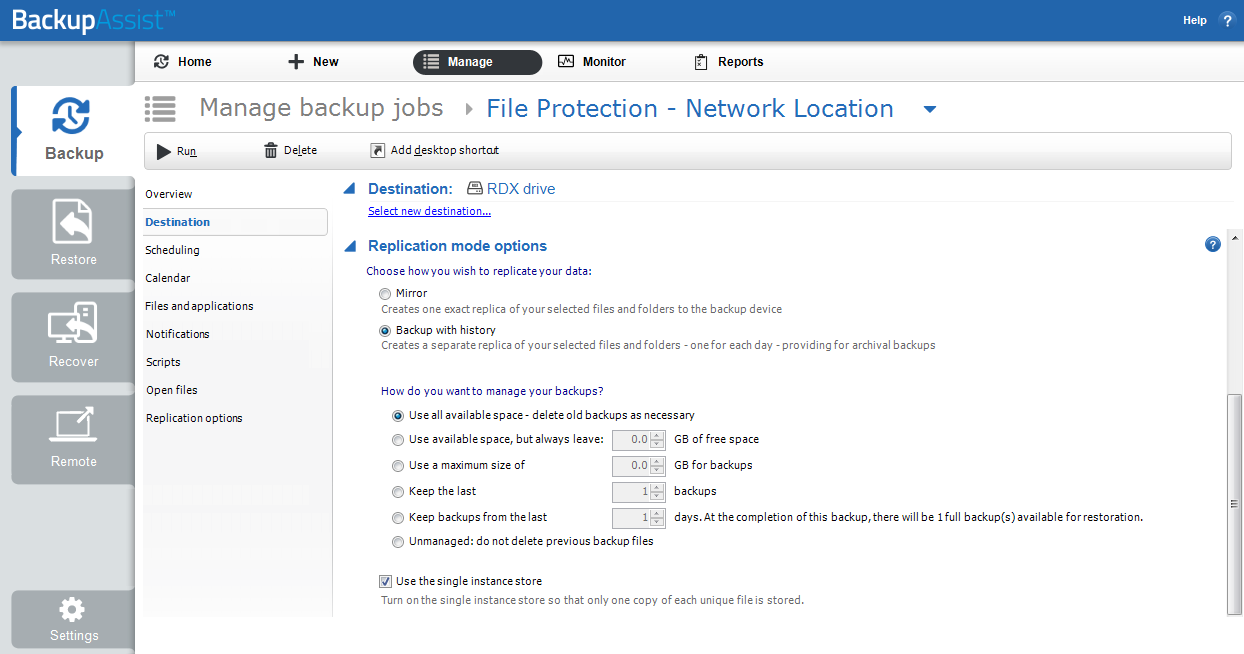The width and height of the screenshot is (1244, 654).
Task: Click the stepper on GB of free space
Action: (x=657, y=439)
